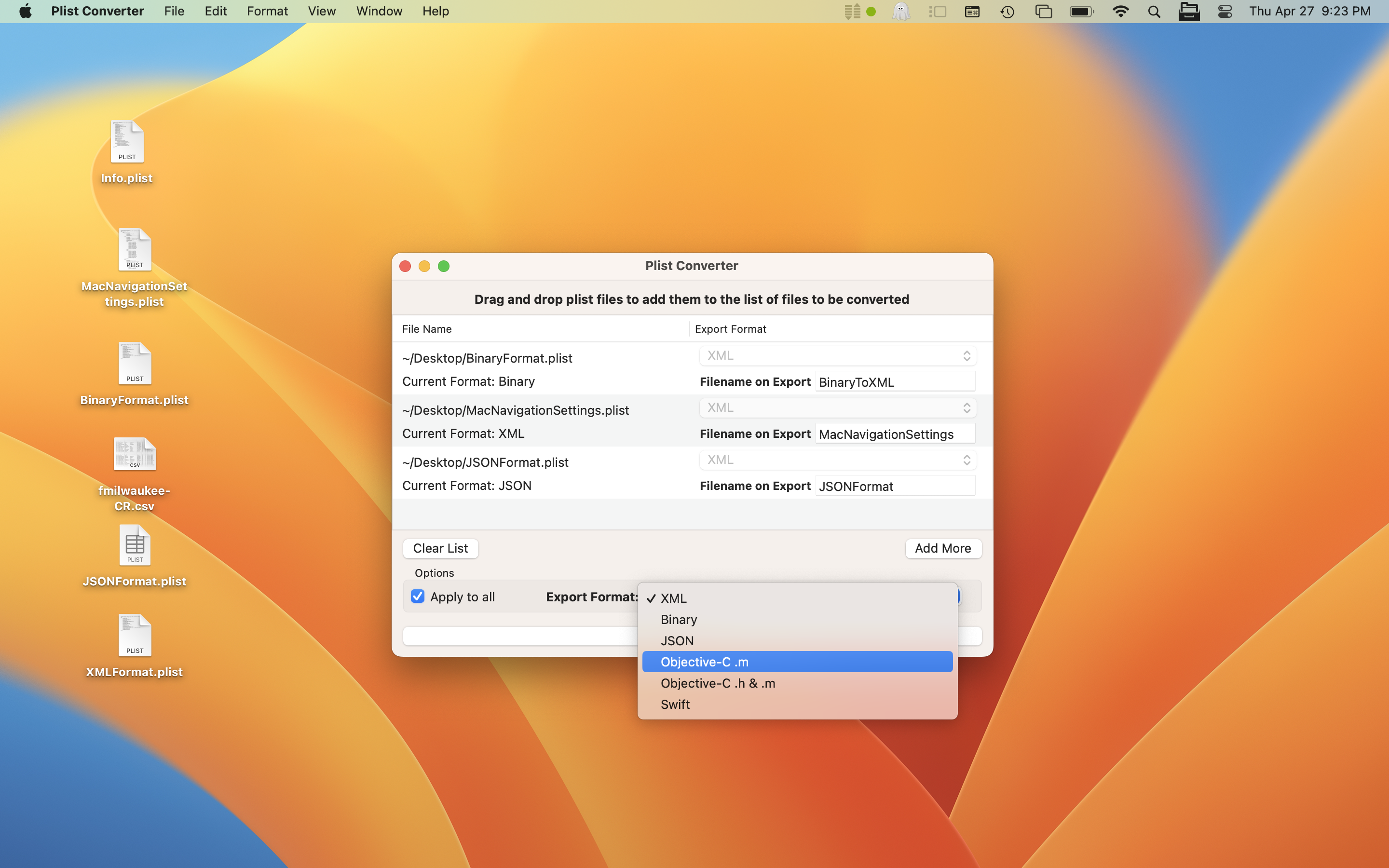Choose Objective-C .h & .m export format
The image size is (1389, 868).
click(x=797, y=683)
